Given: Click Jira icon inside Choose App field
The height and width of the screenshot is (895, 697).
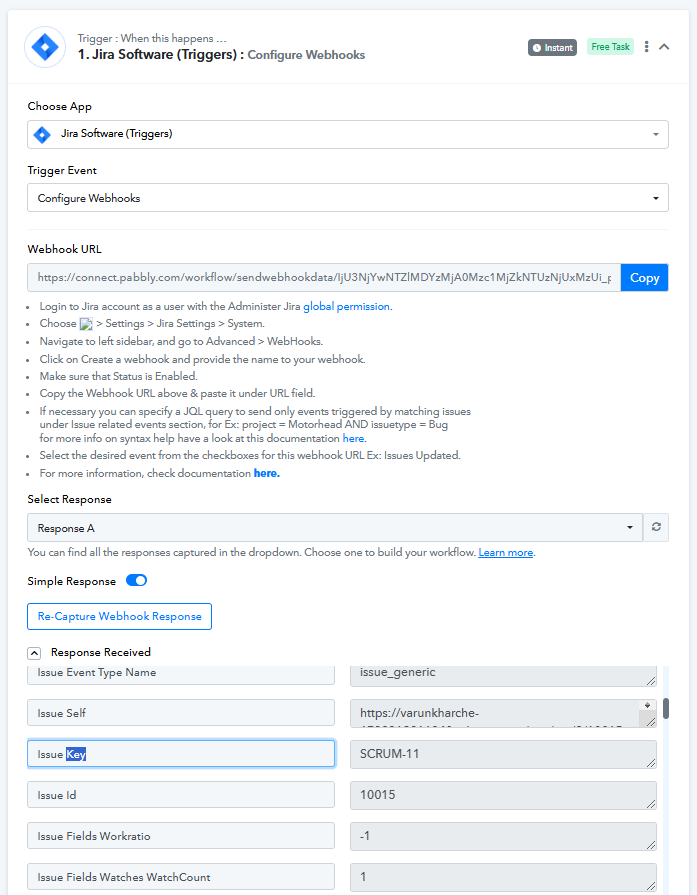Looking at the screenshot, I should [42, 135].
